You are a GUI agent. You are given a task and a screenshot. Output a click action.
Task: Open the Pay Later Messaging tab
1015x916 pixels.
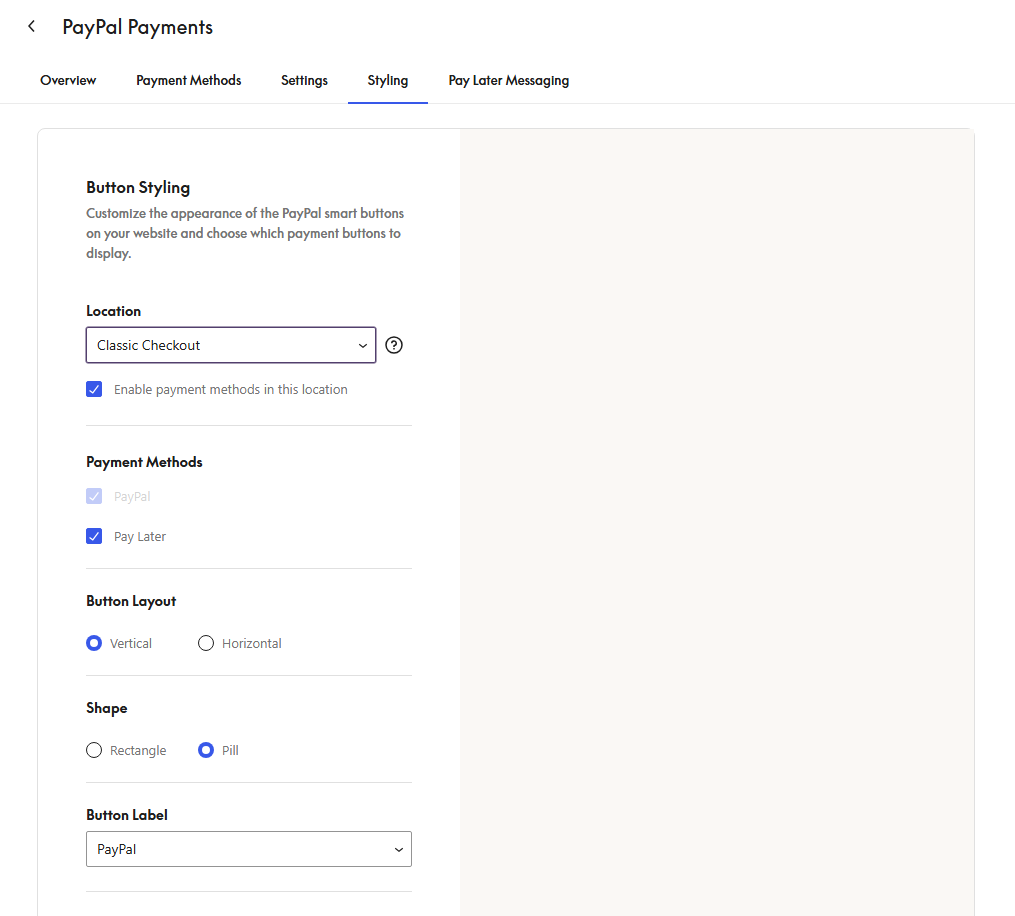[x=509, y=80]
